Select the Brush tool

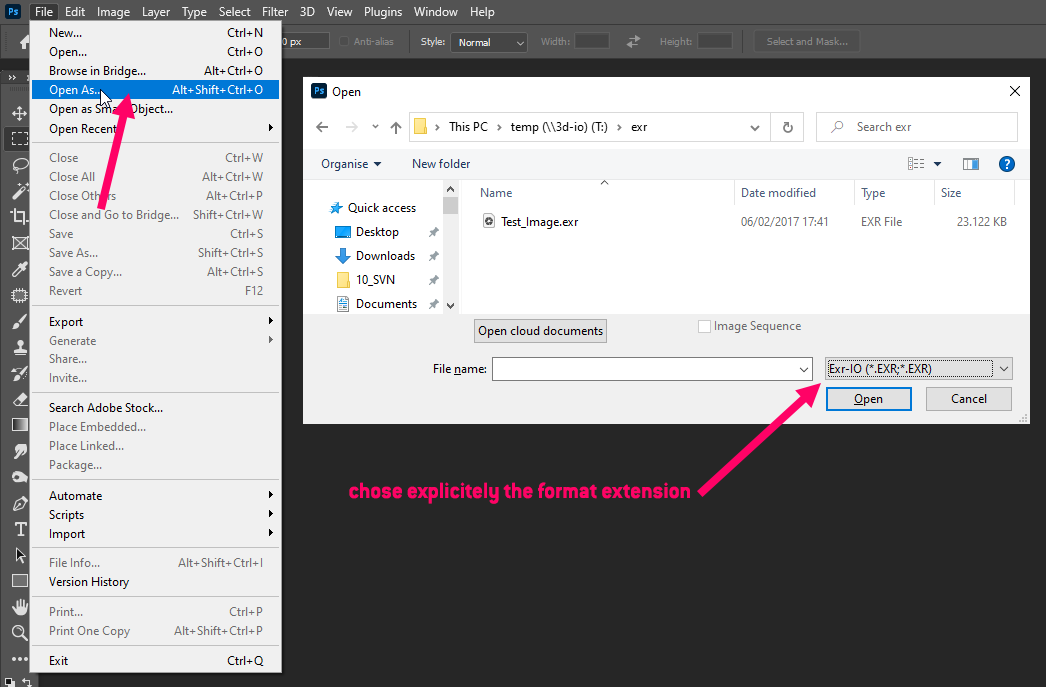click(x=19, y=321)
